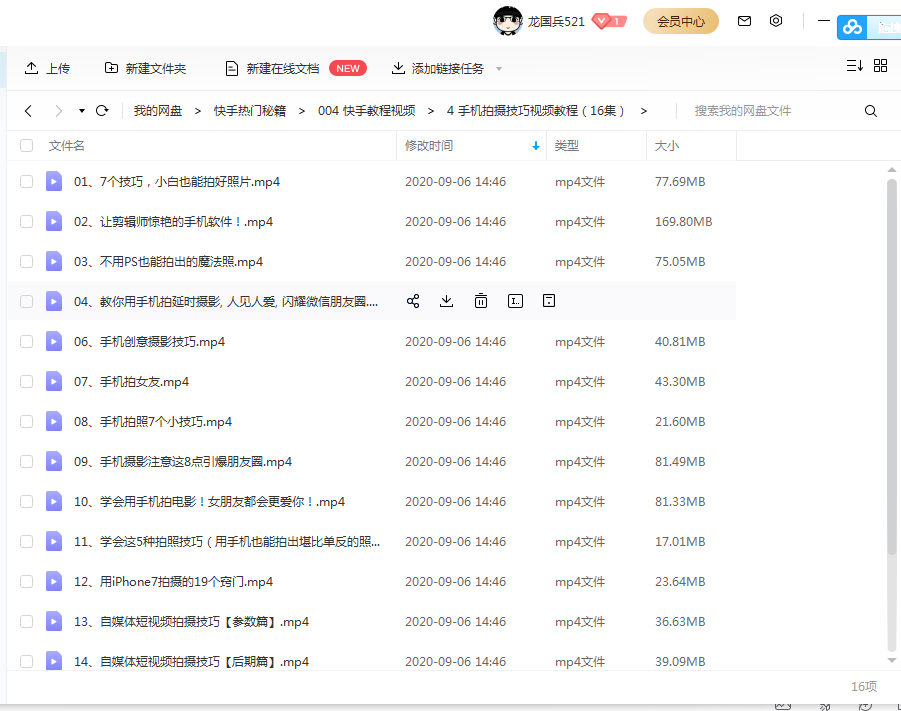Sort by 类型 column header
This screenshot has width=901, height=711.
(567, 145)
